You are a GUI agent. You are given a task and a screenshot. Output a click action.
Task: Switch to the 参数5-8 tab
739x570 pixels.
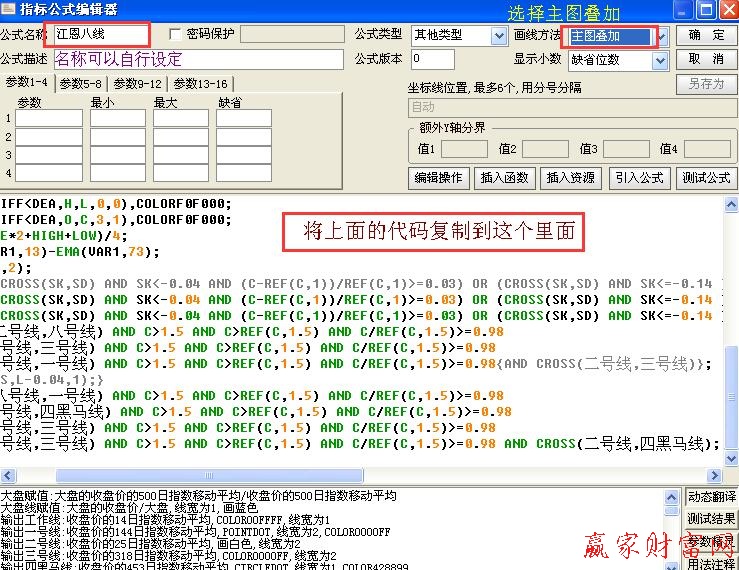tap(80, 84)
